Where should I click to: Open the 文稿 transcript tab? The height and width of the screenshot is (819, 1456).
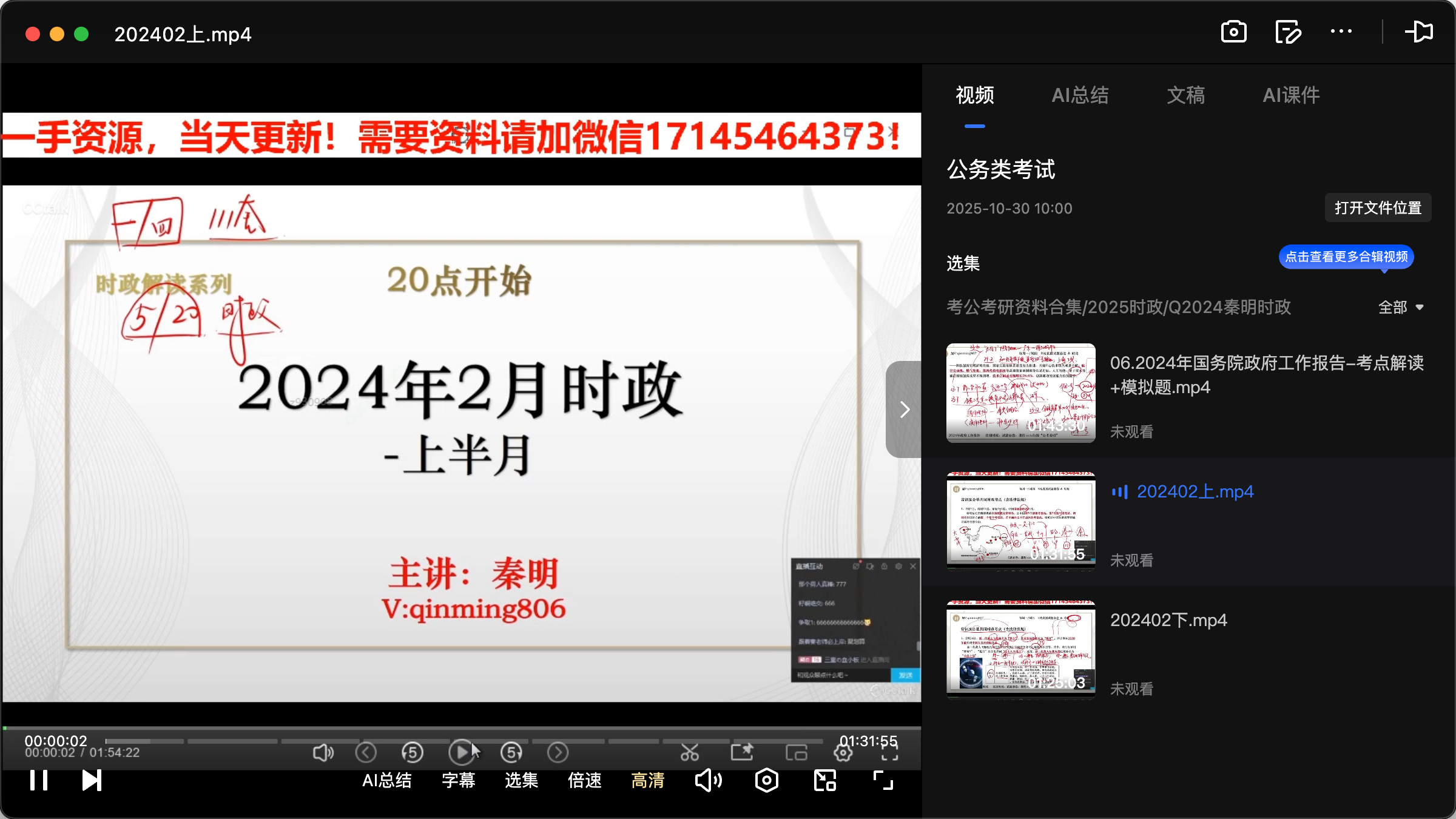pos(1185,95)
